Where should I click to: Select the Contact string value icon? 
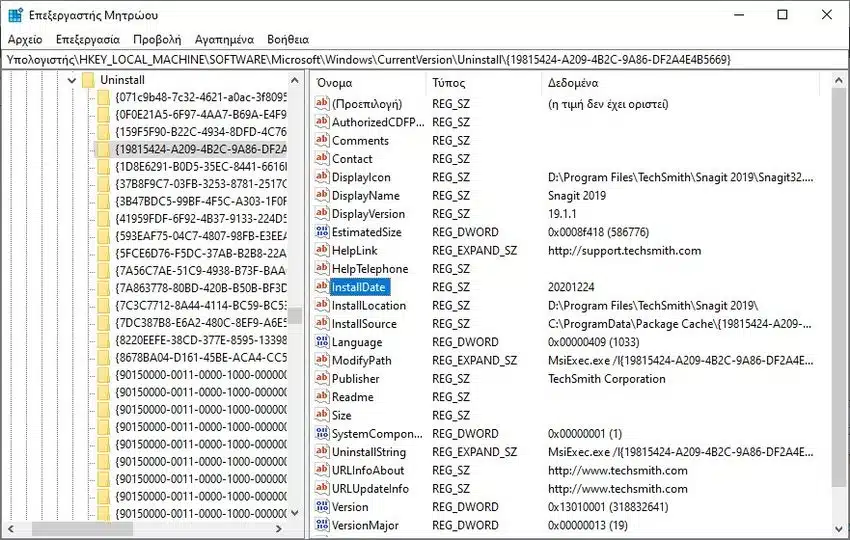click(322, 159)
